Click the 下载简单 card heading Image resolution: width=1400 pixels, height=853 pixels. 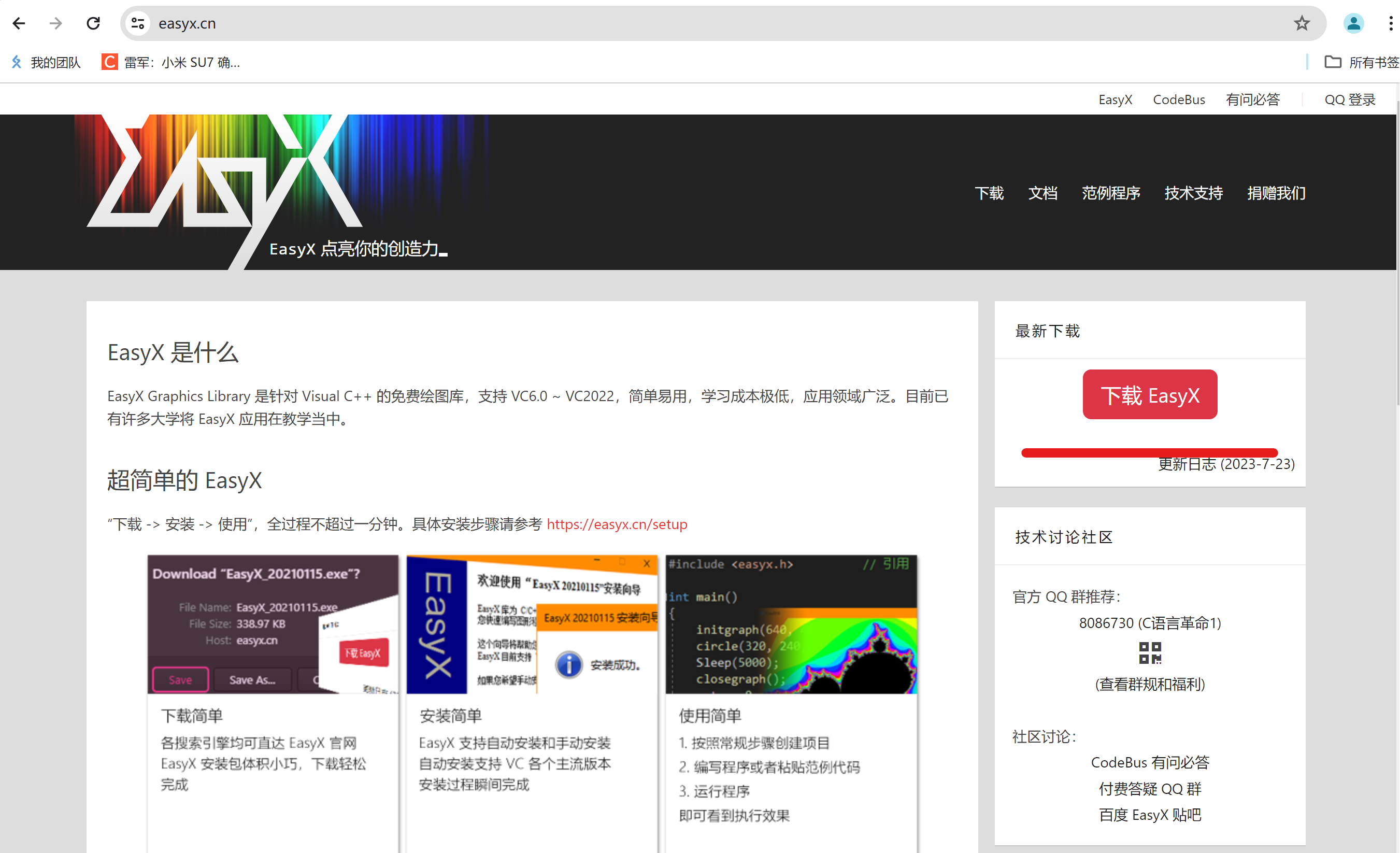click(192, 716)
